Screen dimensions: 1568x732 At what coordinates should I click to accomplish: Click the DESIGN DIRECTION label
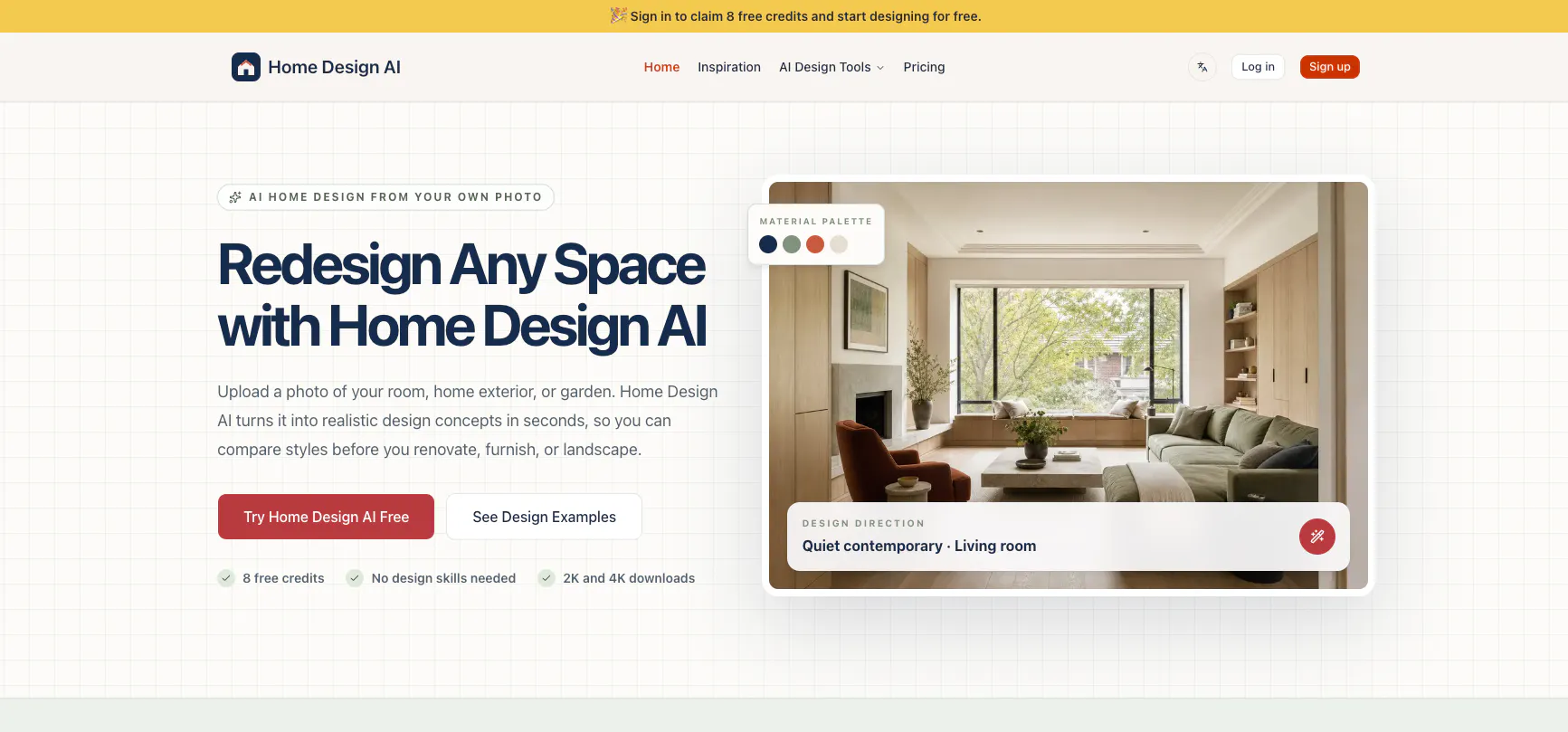pyautogui.click(x=863, y=524)
